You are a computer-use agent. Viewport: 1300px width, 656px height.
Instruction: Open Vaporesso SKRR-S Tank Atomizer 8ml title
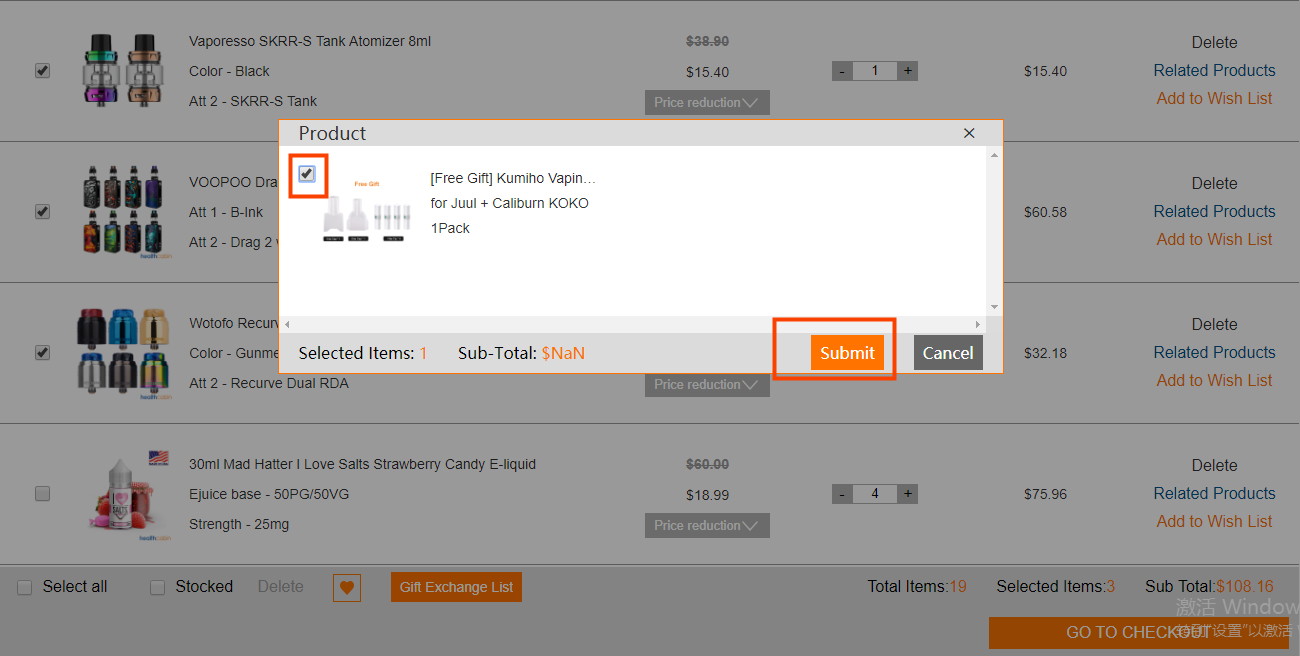(x=310, y=42)
